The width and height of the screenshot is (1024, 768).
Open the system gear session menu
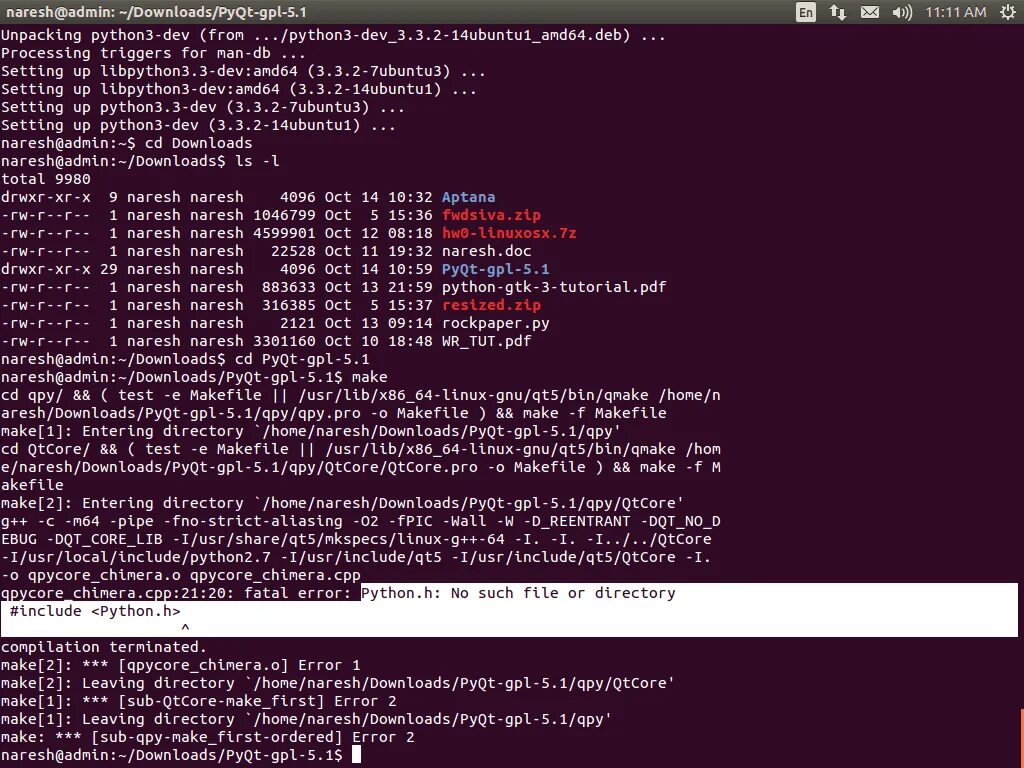tap(1008, 12)
